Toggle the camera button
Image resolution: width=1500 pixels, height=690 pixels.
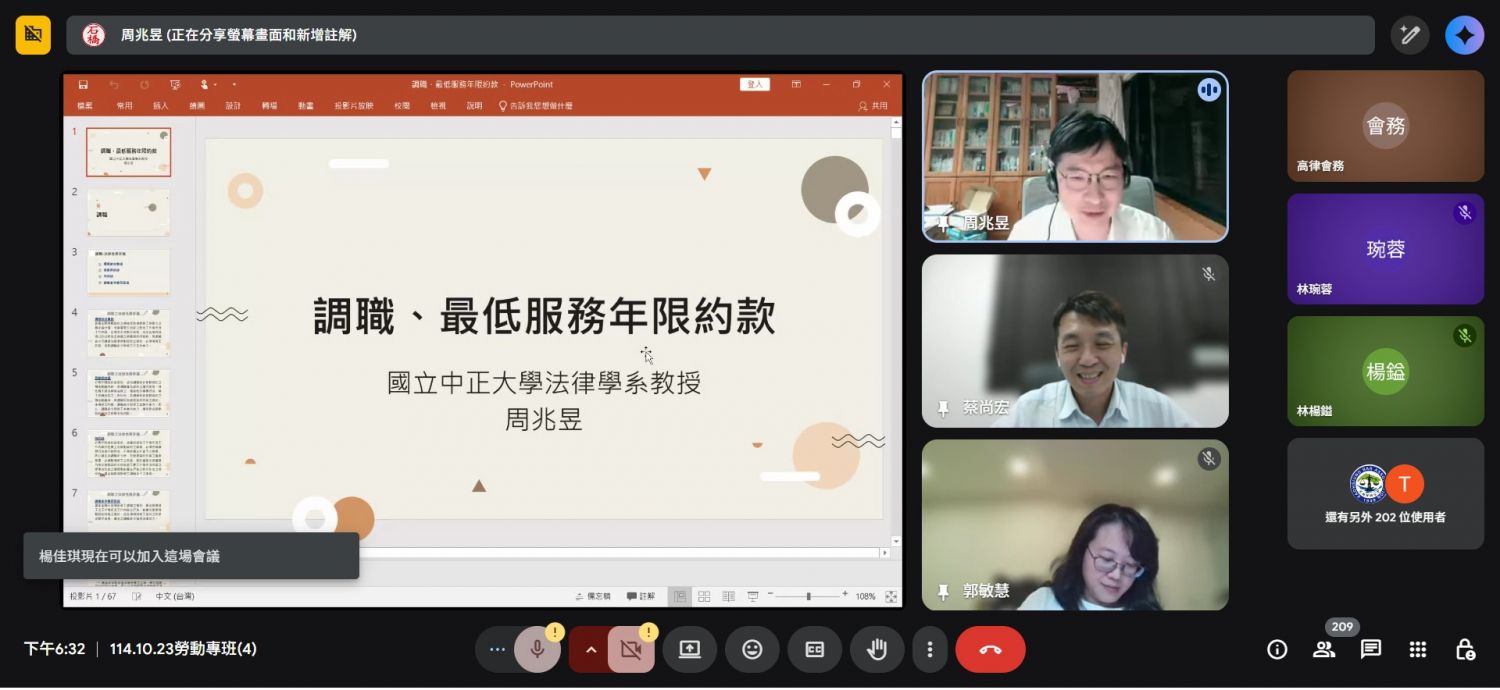(630, 650)
